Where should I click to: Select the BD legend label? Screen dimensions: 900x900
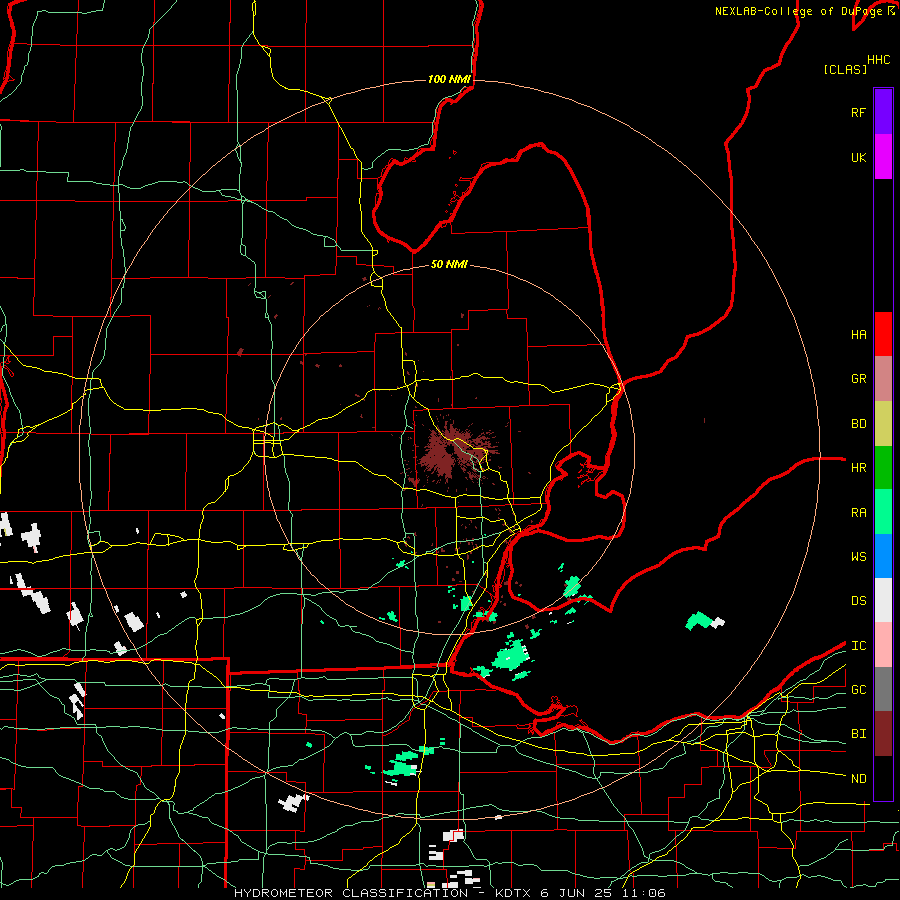[858, 424]
